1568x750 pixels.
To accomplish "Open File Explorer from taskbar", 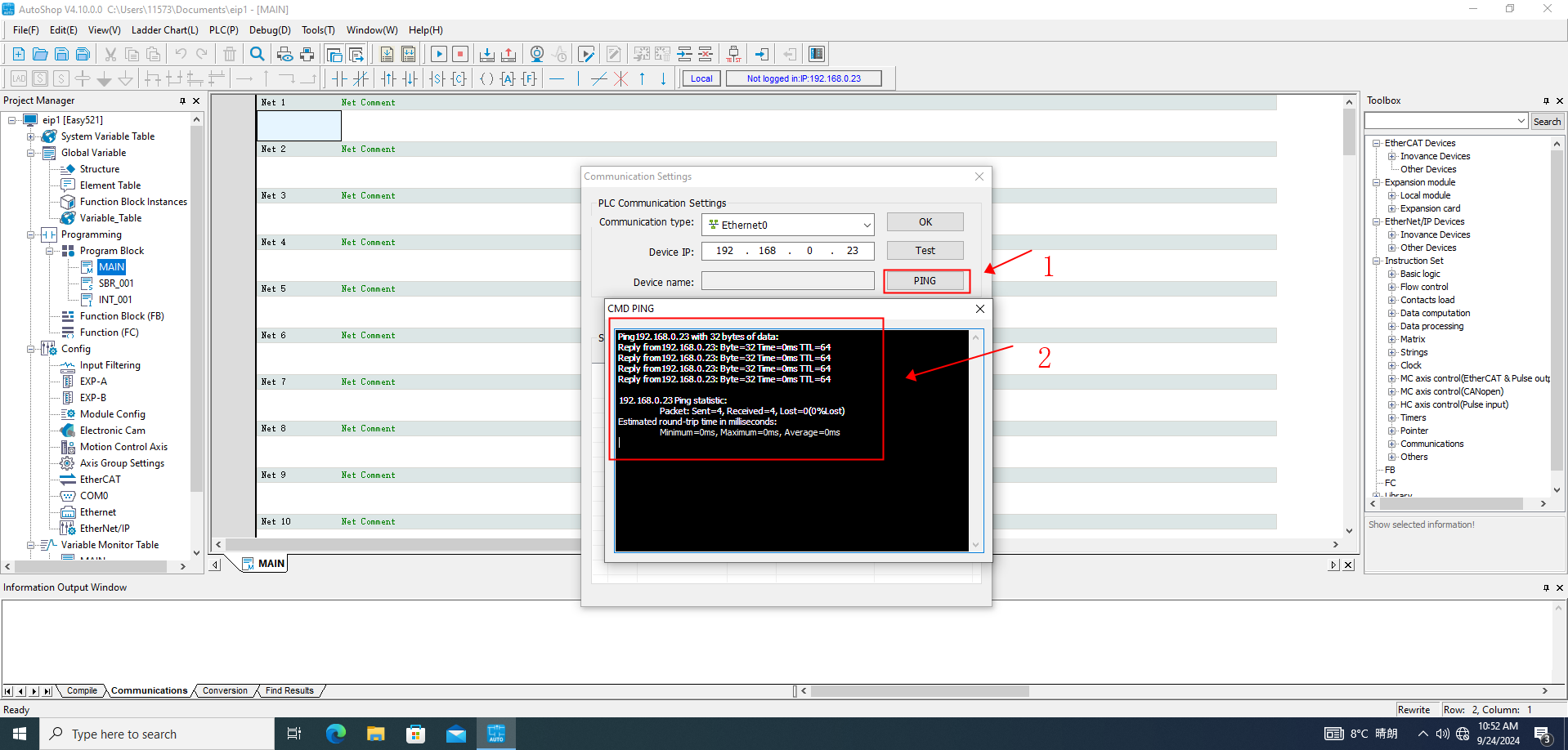I will (x=375, y=734).
